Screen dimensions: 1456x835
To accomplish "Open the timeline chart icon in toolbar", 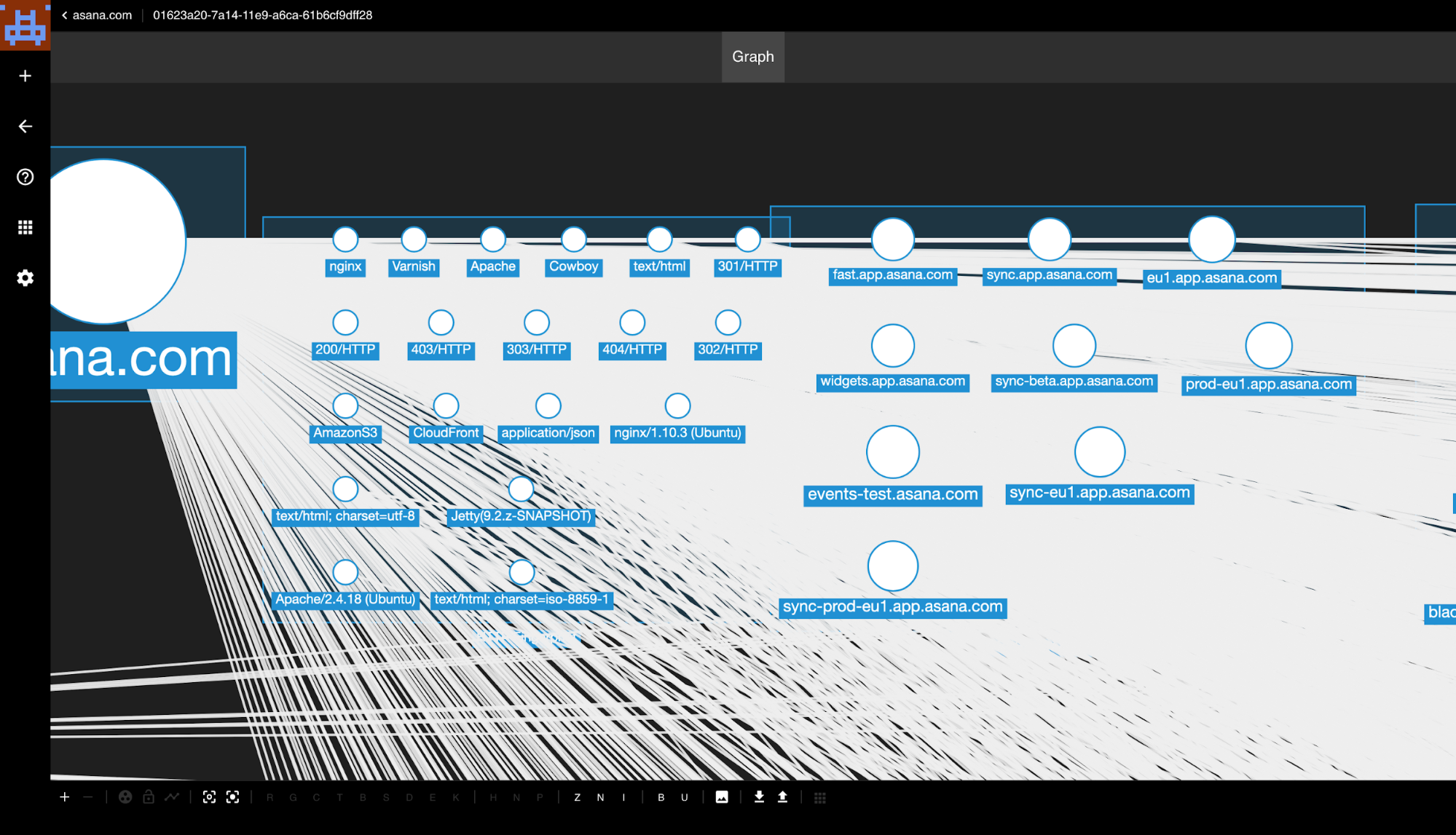I will [172, 796].
